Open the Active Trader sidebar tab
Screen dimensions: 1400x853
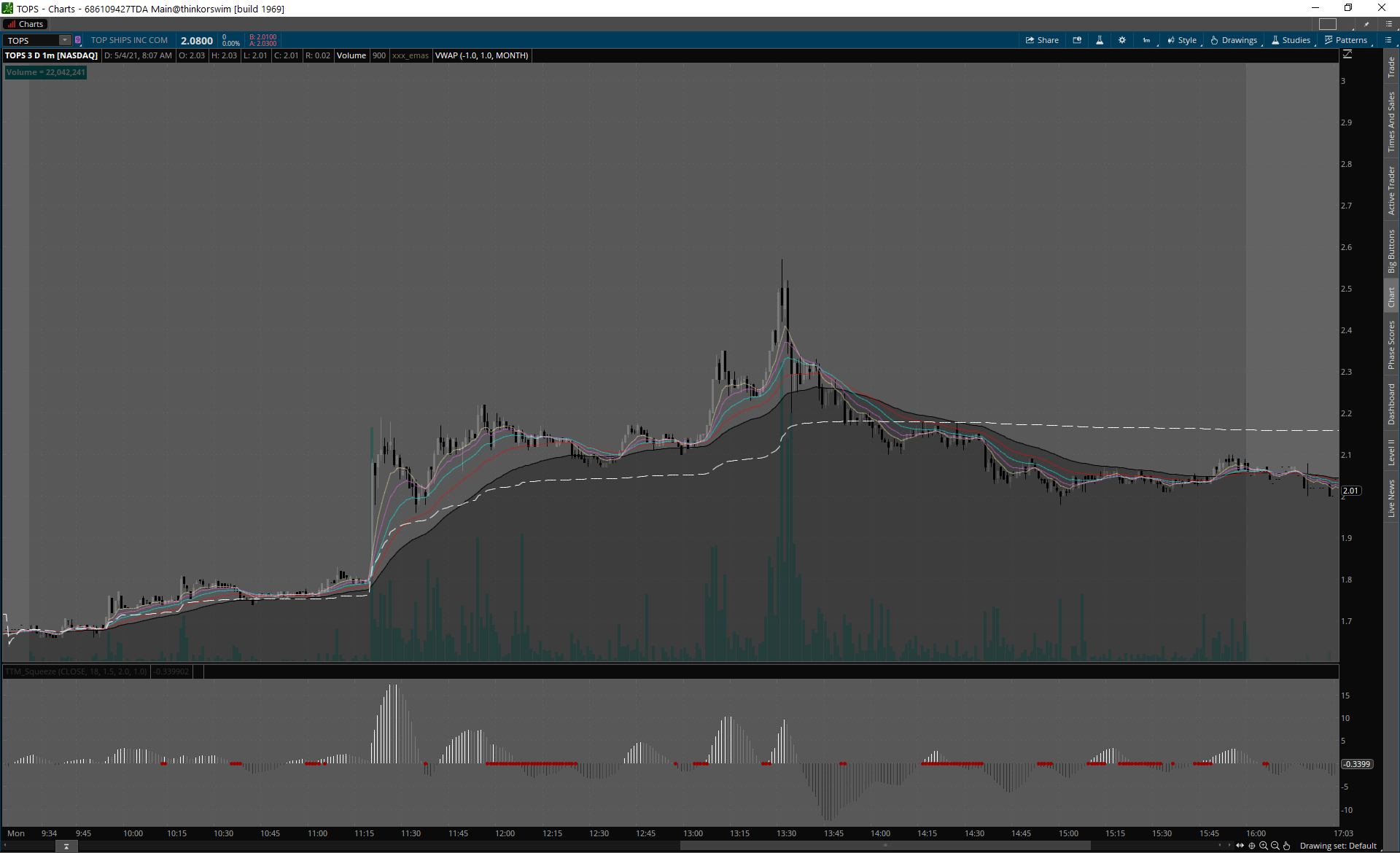click(x=1391, y=190)
